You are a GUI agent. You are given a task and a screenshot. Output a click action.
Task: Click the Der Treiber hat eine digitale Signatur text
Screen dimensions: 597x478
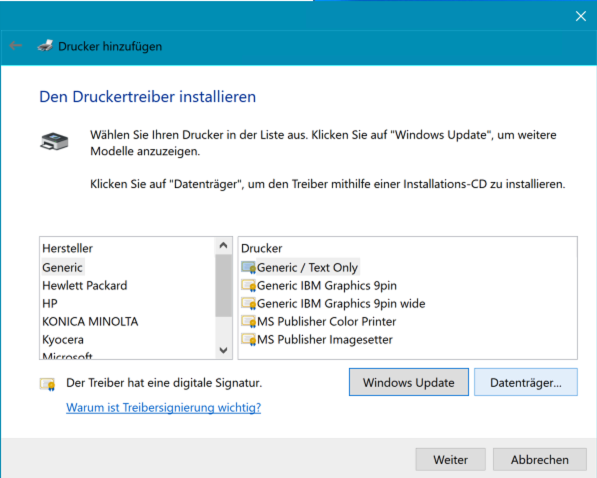(x=164, y=383)
